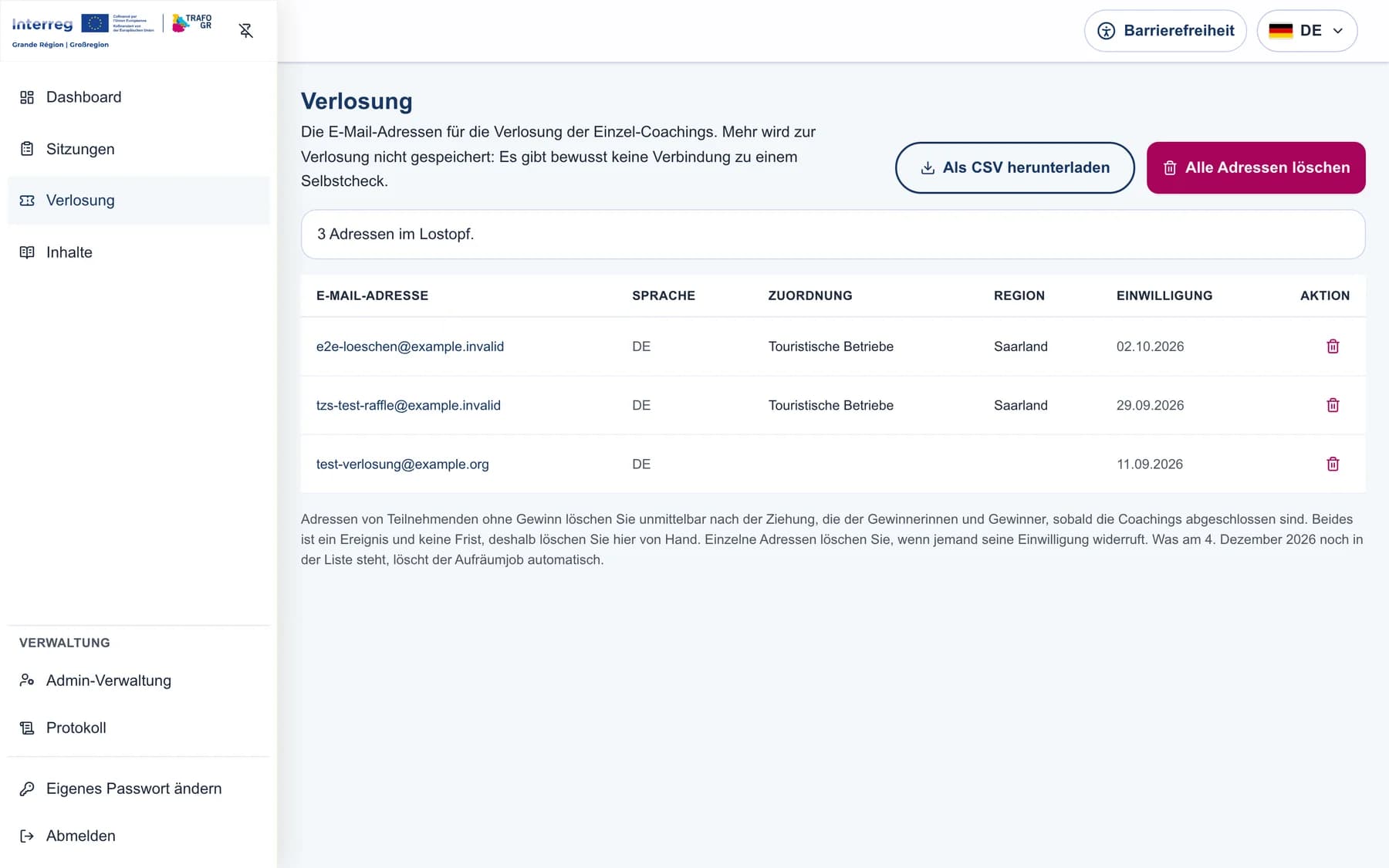Open the Dashboard page
Screen dimensions: 1389x868
pos(139,97)
